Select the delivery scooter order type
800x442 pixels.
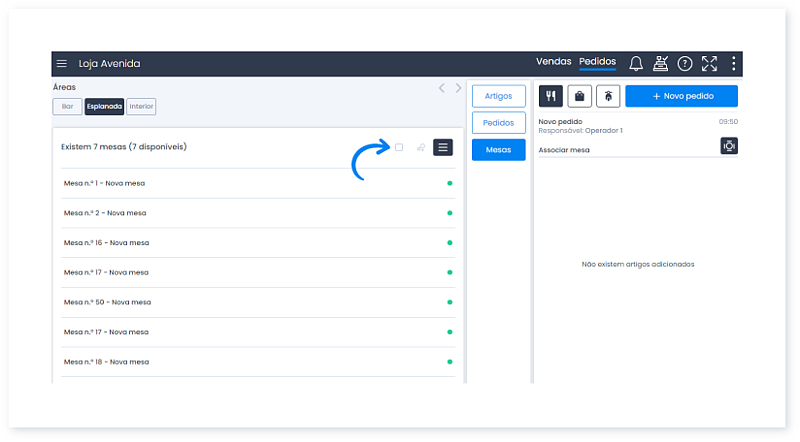[607, 96]
